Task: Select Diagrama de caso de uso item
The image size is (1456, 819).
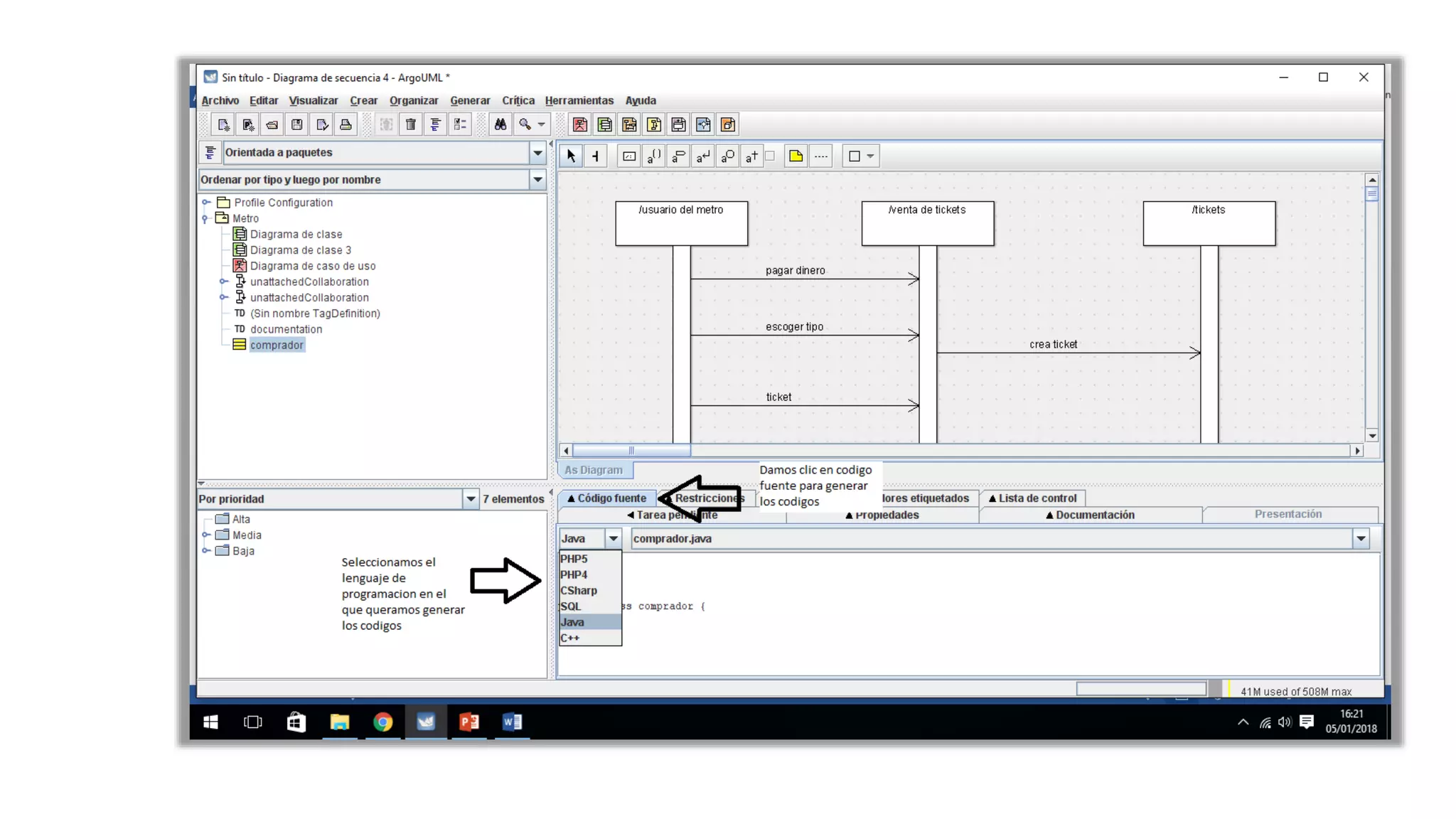Action: coord(313,266)
